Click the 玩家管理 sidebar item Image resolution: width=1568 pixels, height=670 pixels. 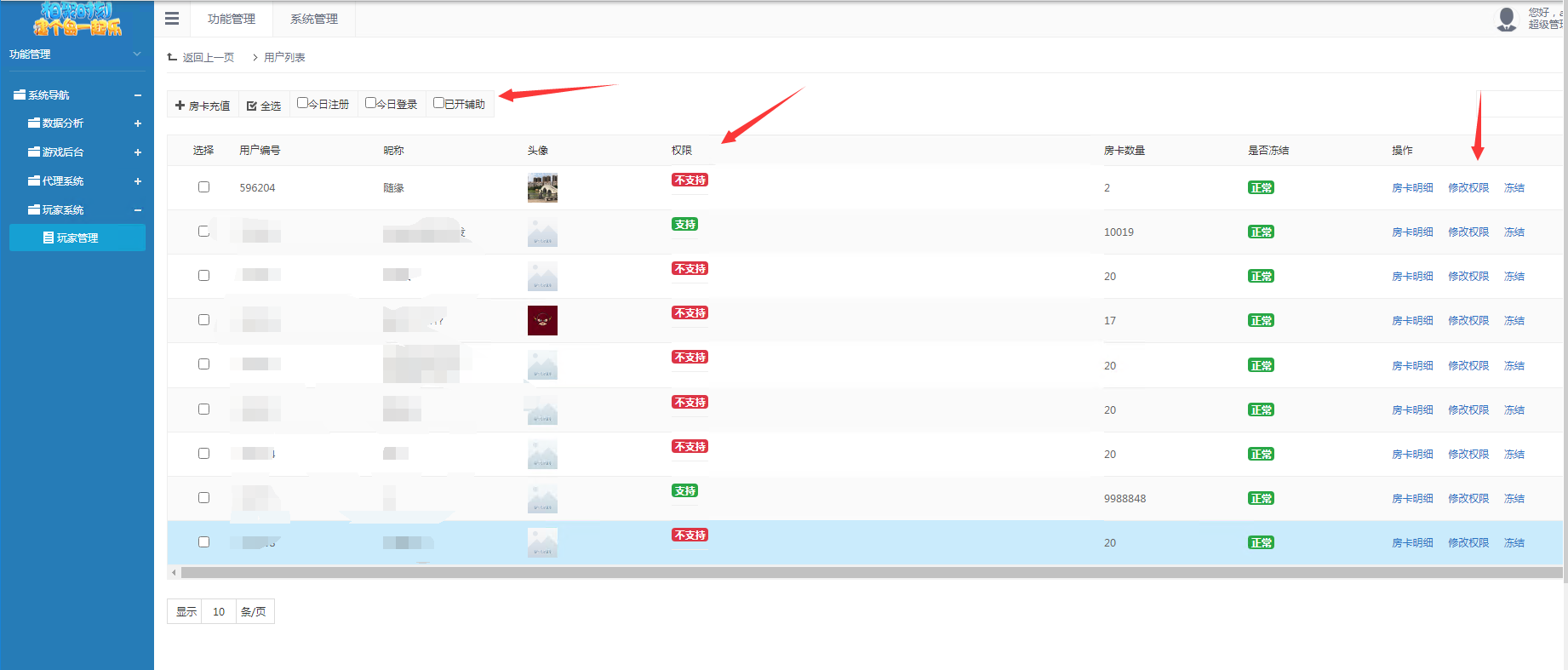click(x=77, y=238)
